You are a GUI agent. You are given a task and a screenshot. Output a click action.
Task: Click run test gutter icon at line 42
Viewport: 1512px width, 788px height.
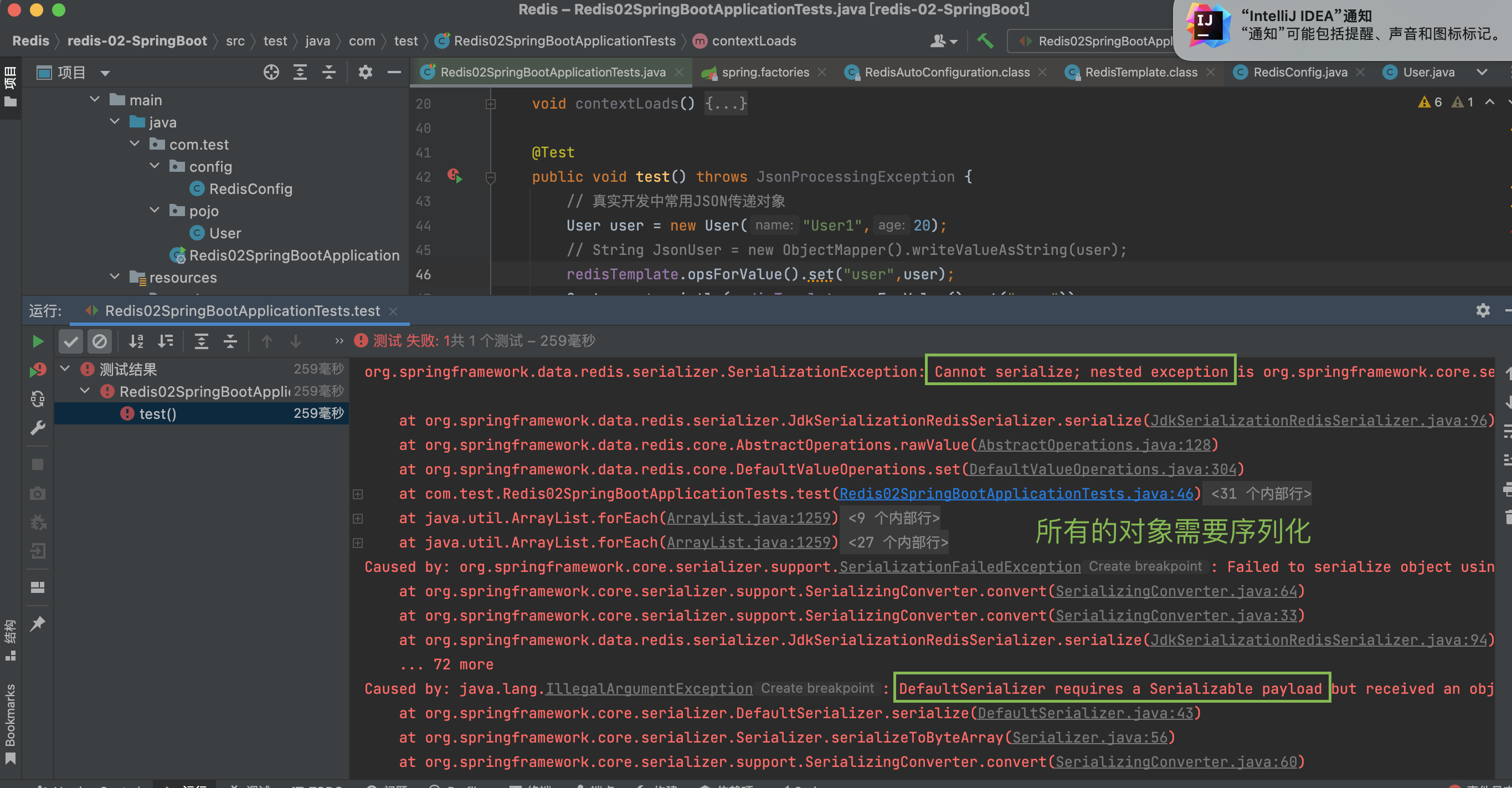455,176
